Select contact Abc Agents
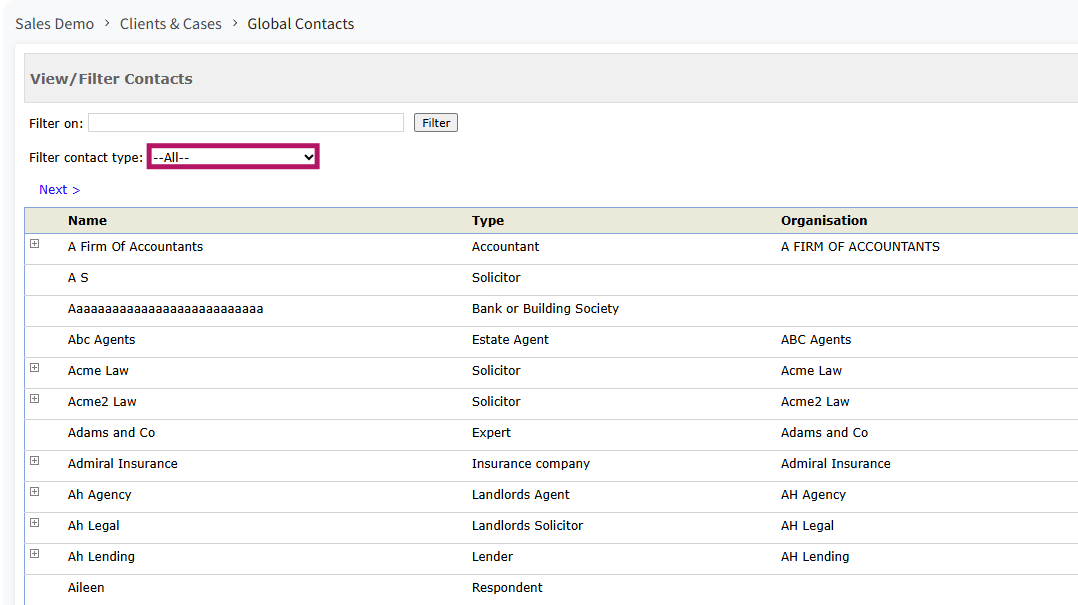Image resolution: width=1078 pixels, height=605 pixels. click(x=101, y=340)
